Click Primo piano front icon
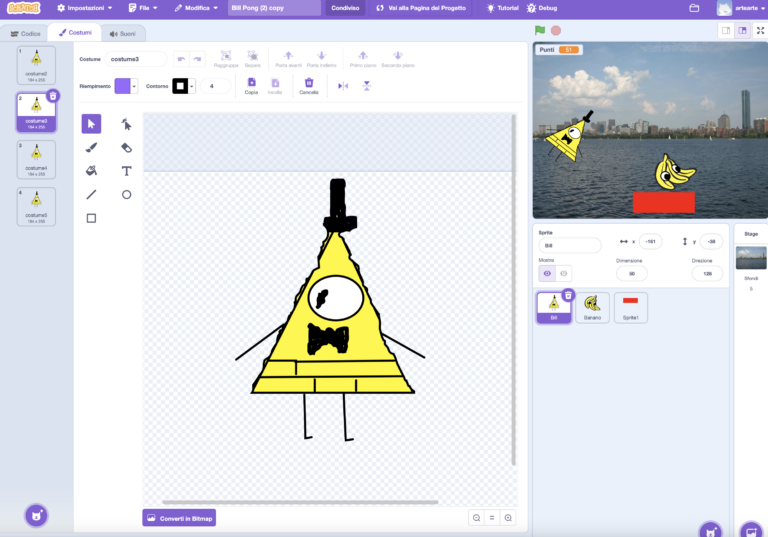Image resolution: width=768 pixels, height=537 pixels. click(363, 55)
